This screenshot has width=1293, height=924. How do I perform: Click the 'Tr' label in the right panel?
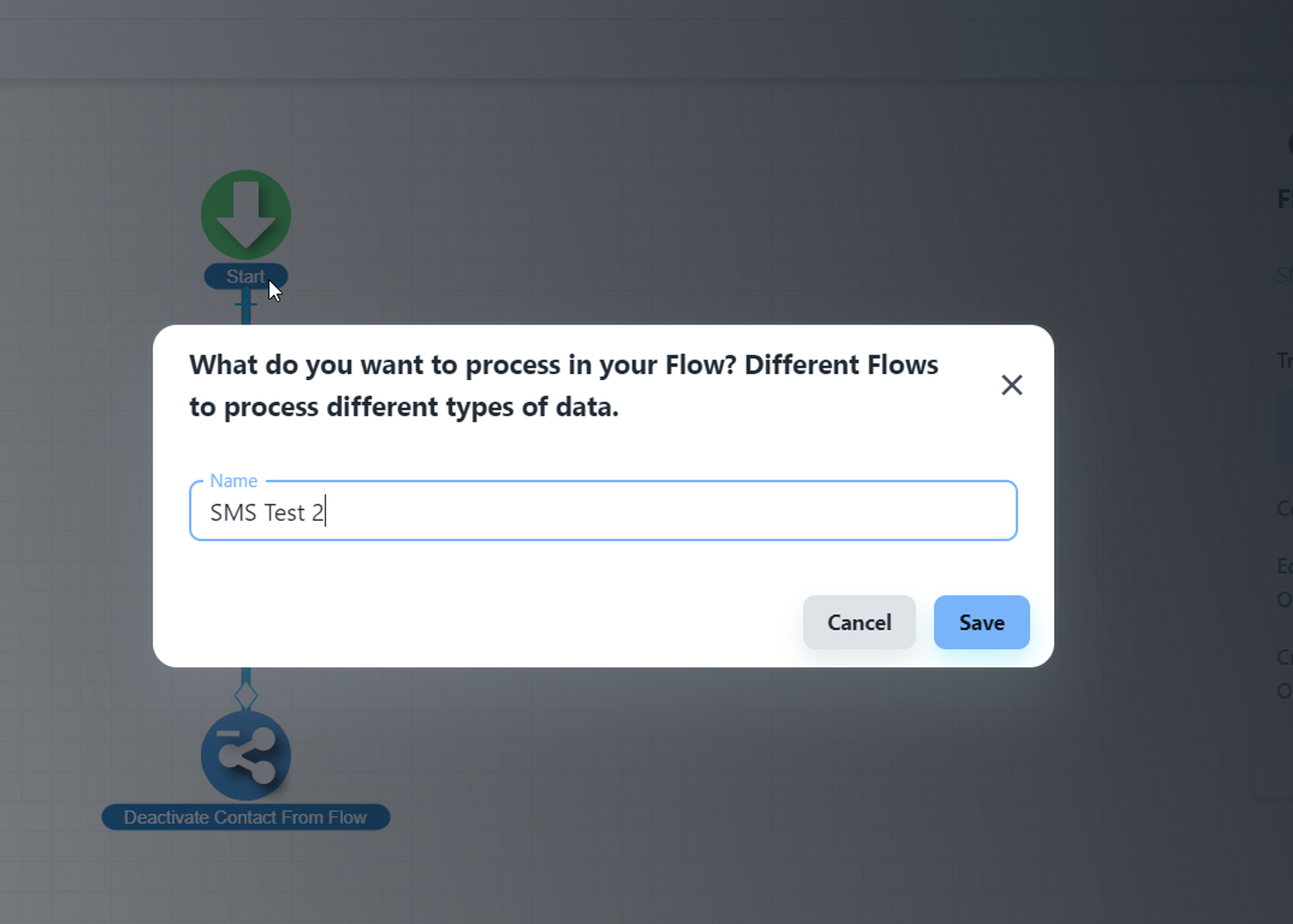(1285, 361)
